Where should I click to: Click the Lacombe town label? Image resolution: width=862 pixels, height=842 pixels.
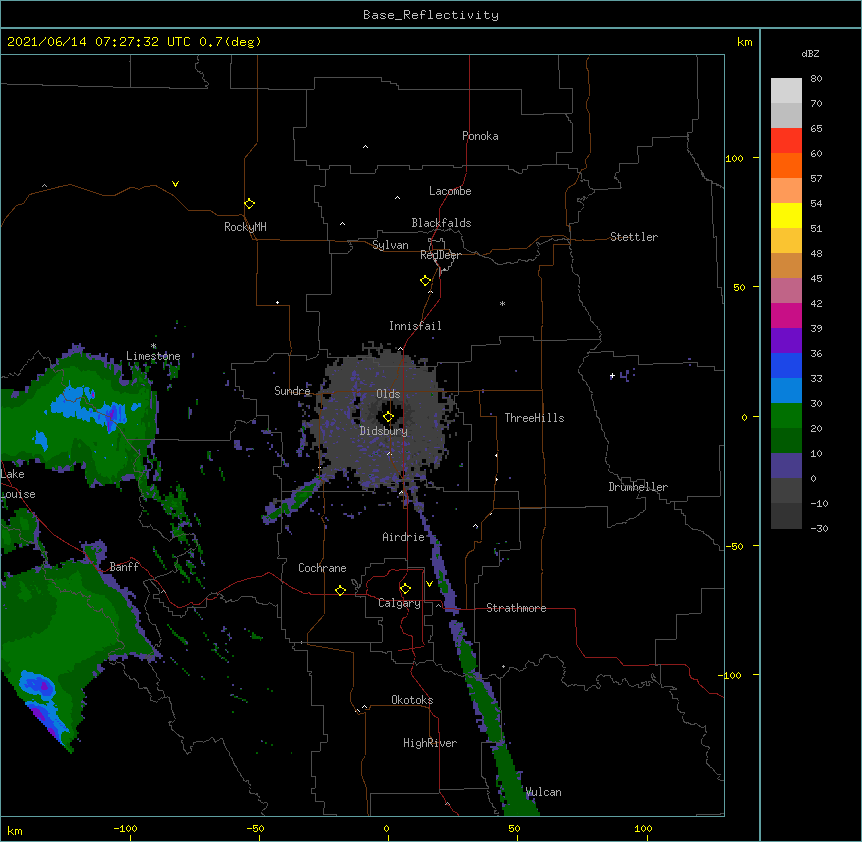click(x=450, y=191)
